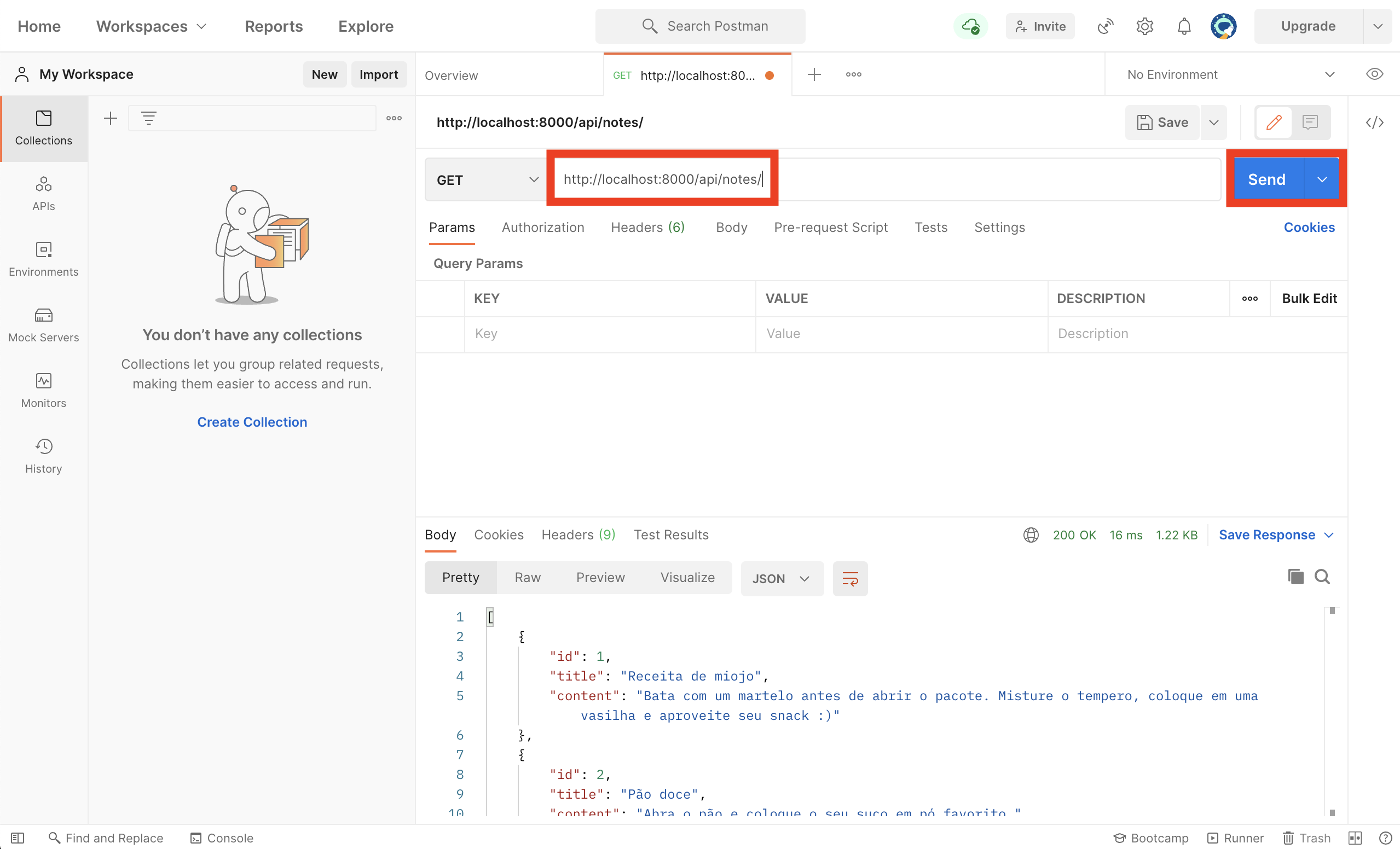
Task: Click the Invite button
Action: [x=1040, y=26]
